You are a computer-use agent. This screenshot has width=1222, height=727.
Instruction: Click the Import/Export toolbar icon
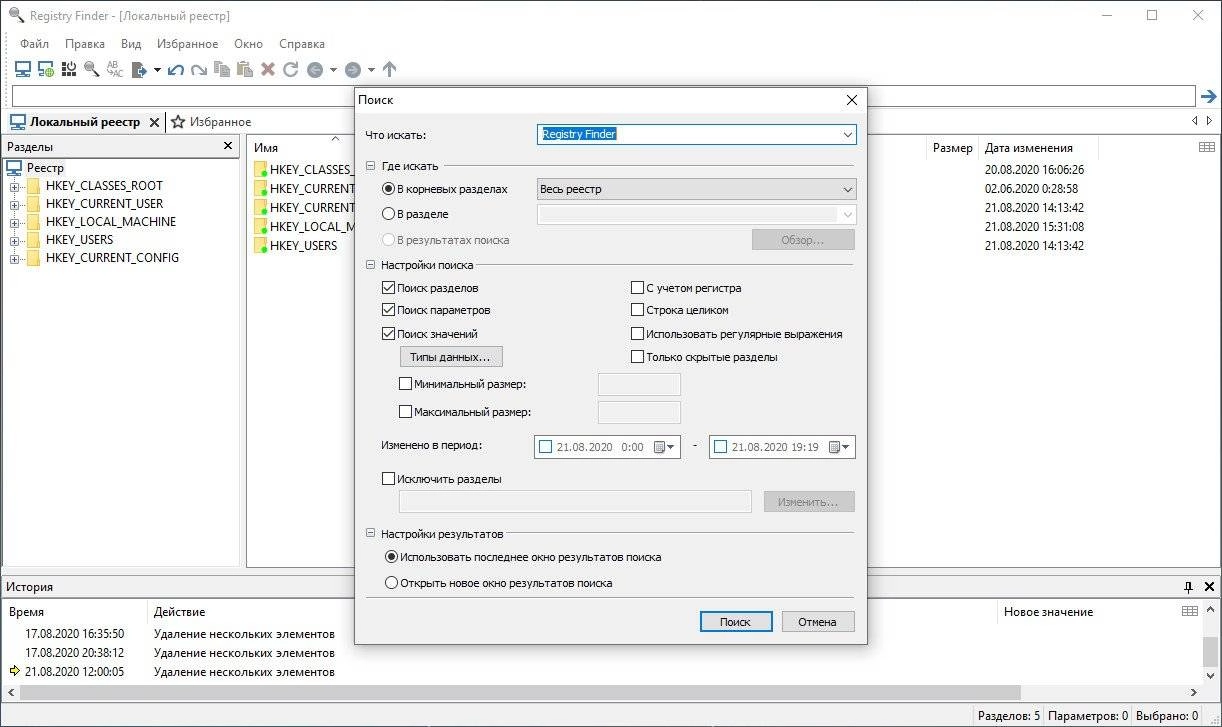[x=139, y=69]
